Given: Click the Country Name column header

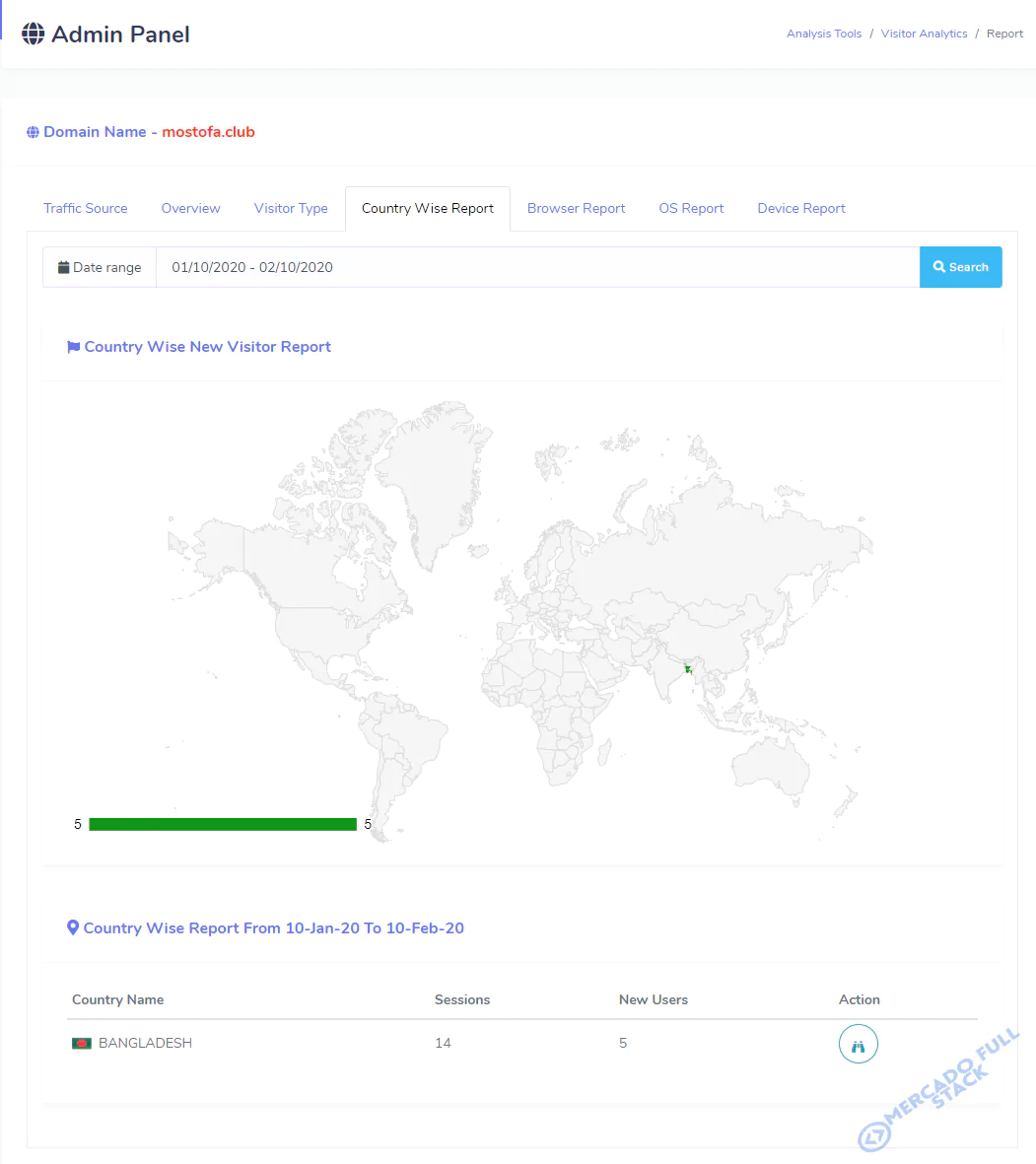Looking at the screenshot, I should click(x=118, y=1000).
